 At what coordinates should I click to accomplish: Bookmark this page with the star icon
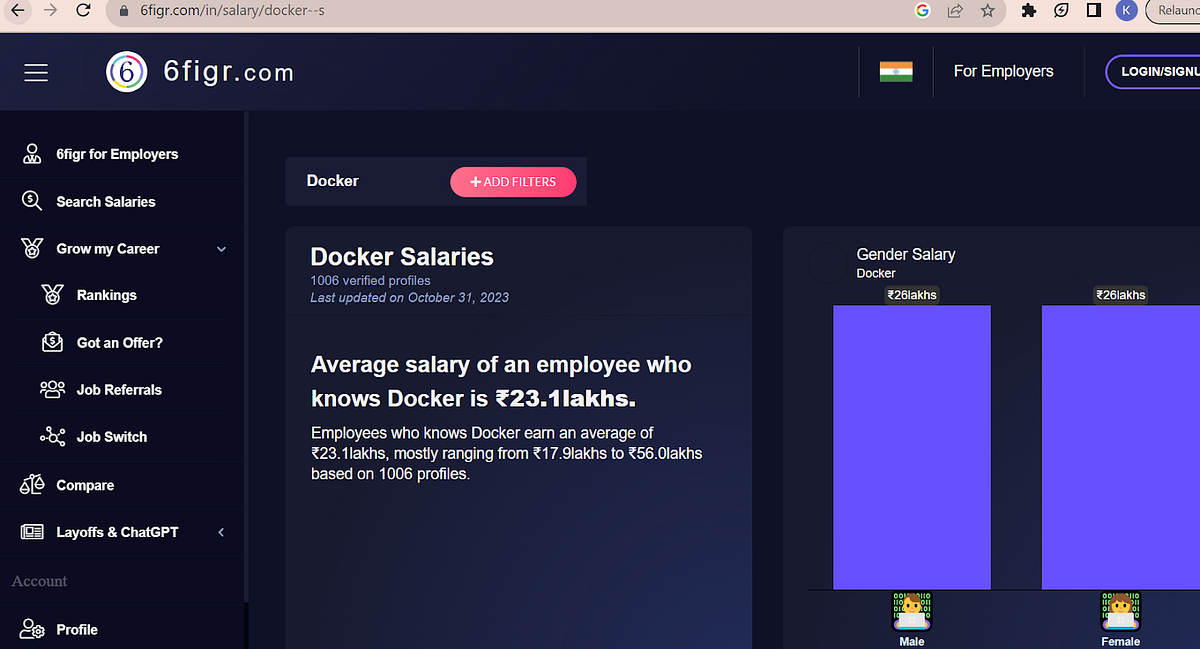(988, 11)
